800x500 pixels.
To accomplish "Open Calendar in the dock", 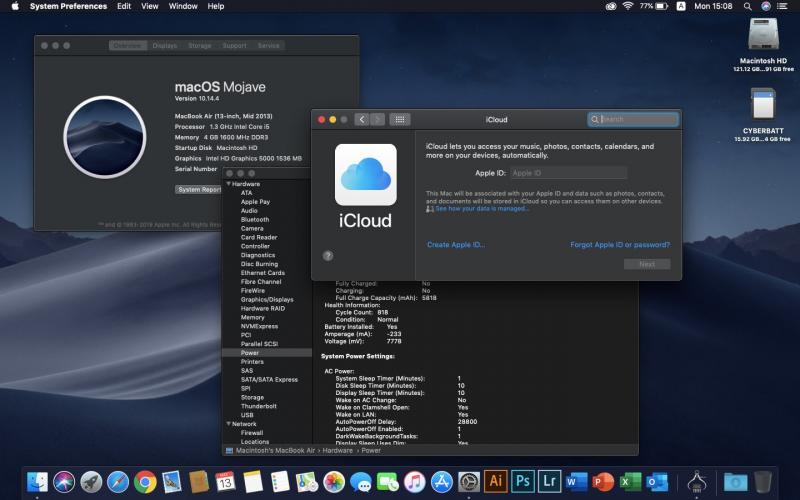I will [x=226, y=482].
